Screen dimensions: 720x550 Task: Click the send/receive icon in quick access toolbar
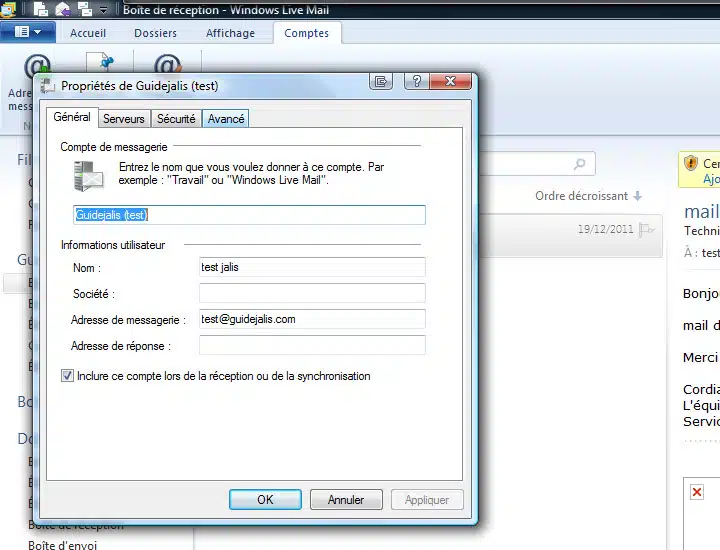click(84, 9)
